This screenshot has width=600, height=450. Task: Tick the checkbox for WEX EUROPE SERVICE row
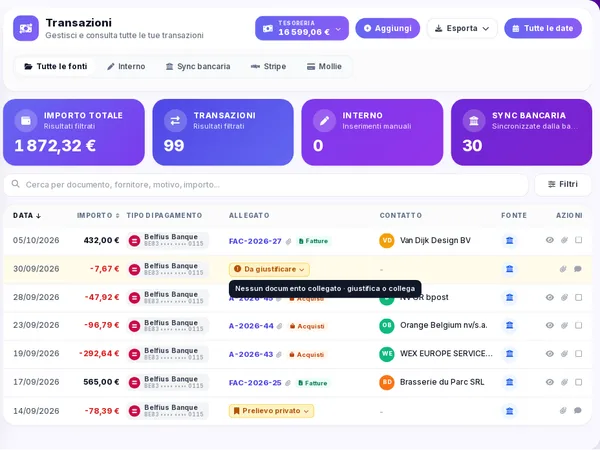point(579,354)
